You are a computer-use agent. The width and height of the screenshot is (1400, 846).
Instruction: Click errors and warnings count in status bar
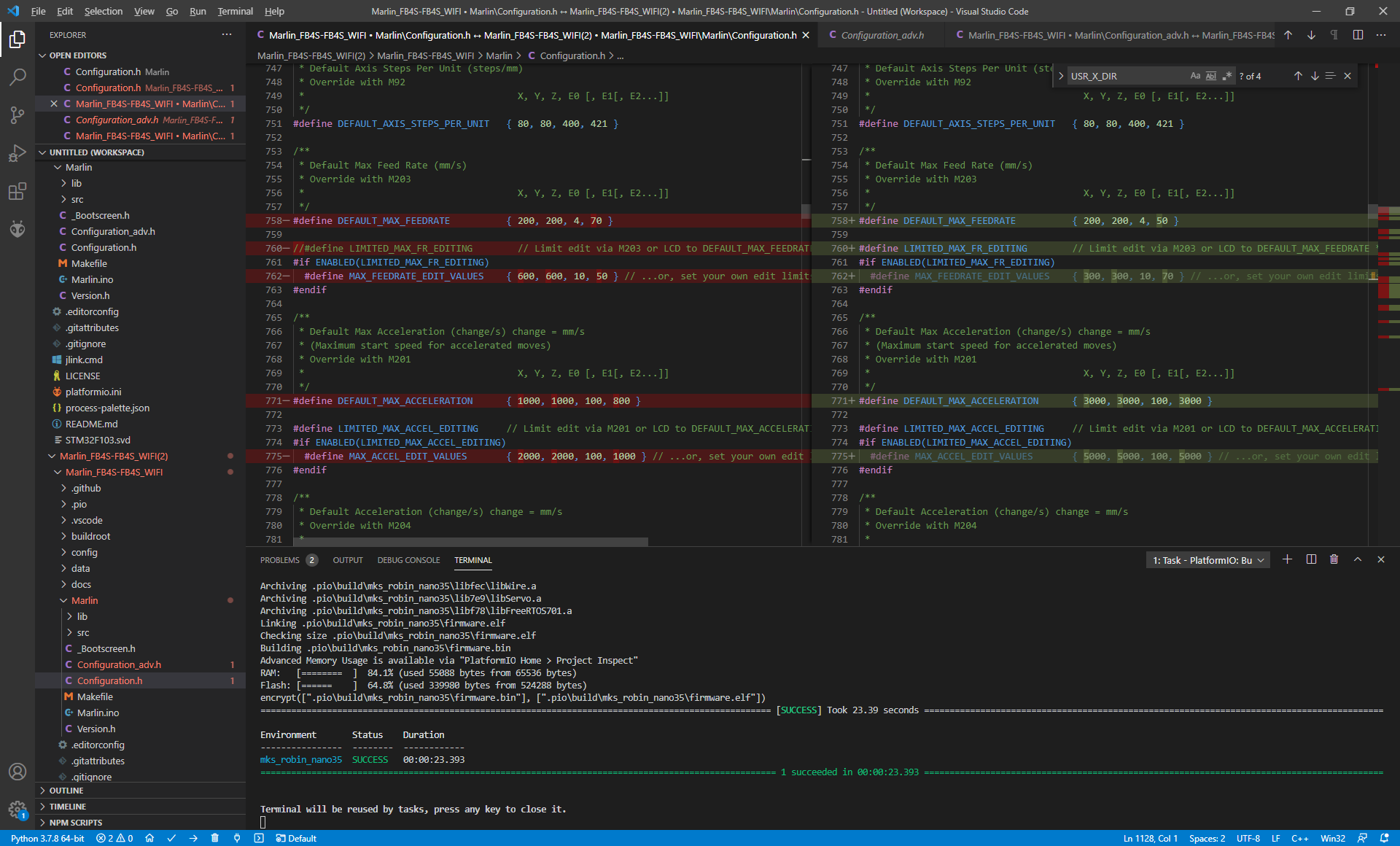(115, 838)
